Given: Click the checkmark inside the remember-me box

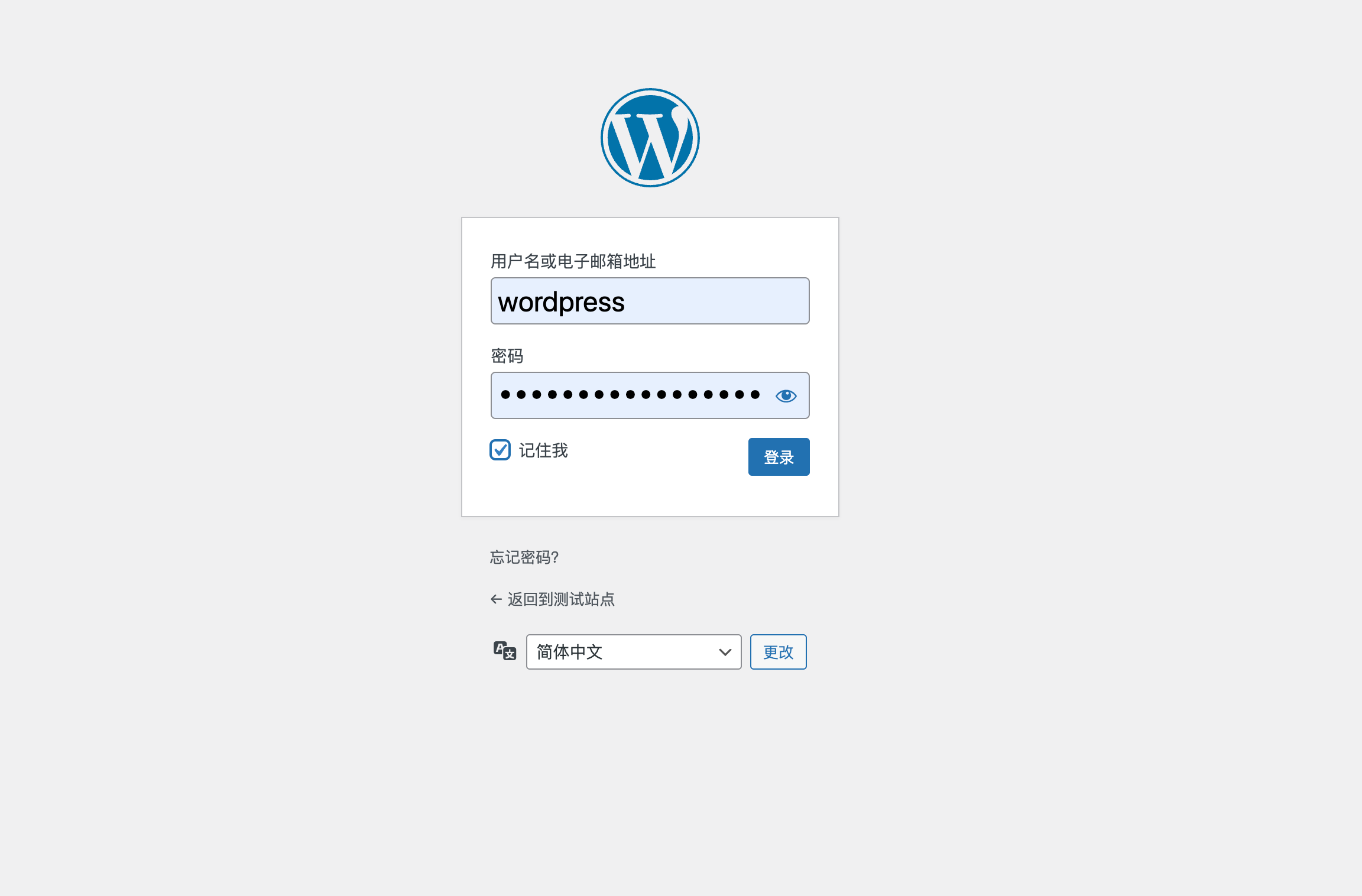Looking at the screenshot, I should 500,450.
